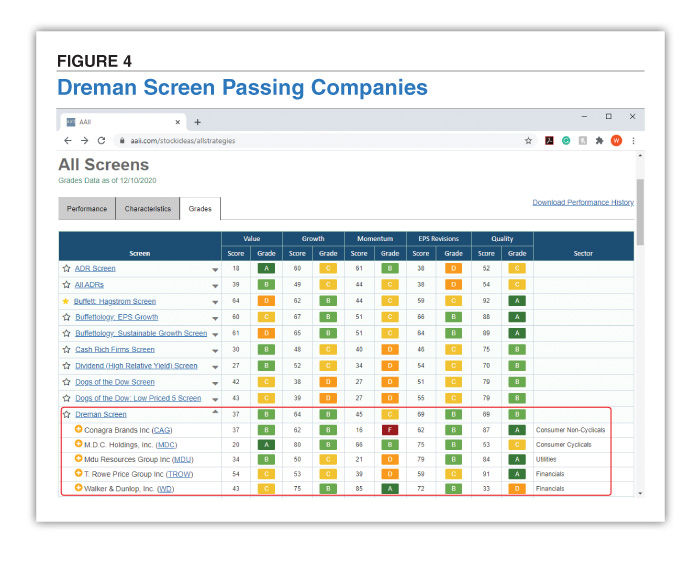
Task: Expand Walker & Dunlop plus icon
Action: [x=78, y=488]
